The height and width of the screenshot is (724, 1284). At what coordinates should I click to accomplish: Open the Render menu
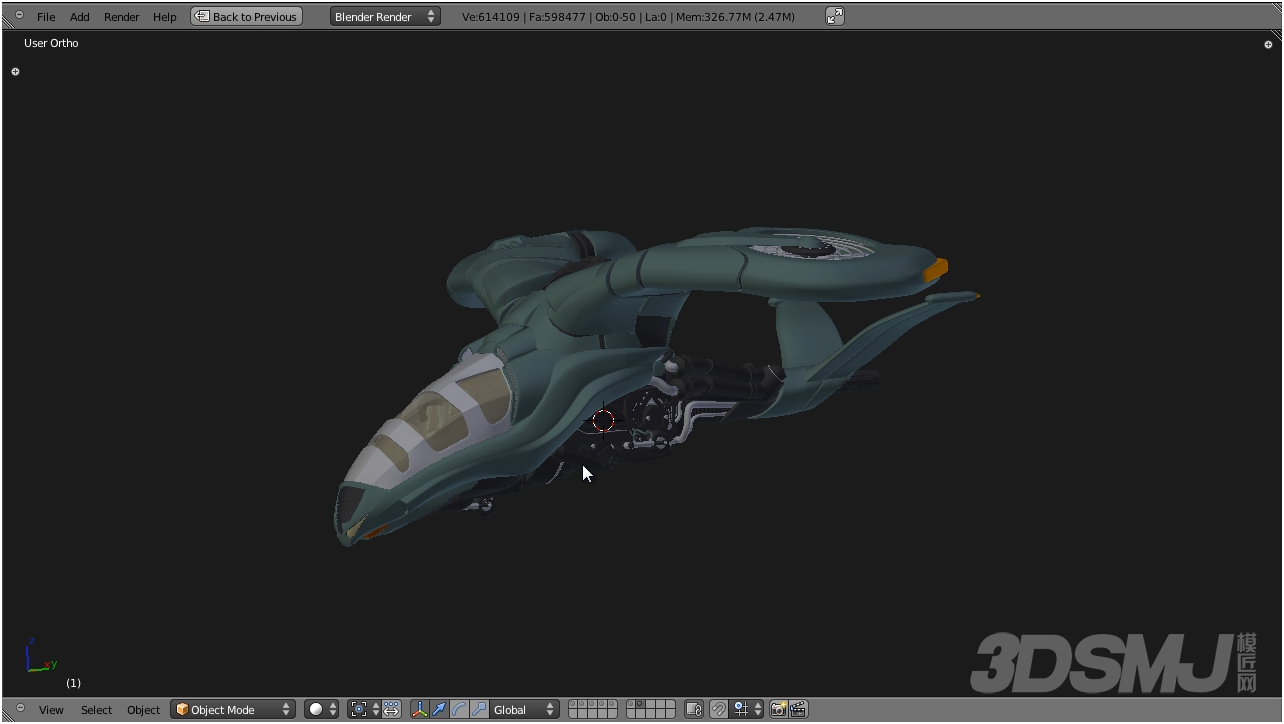pyautogui.click(x=122, y=17)
